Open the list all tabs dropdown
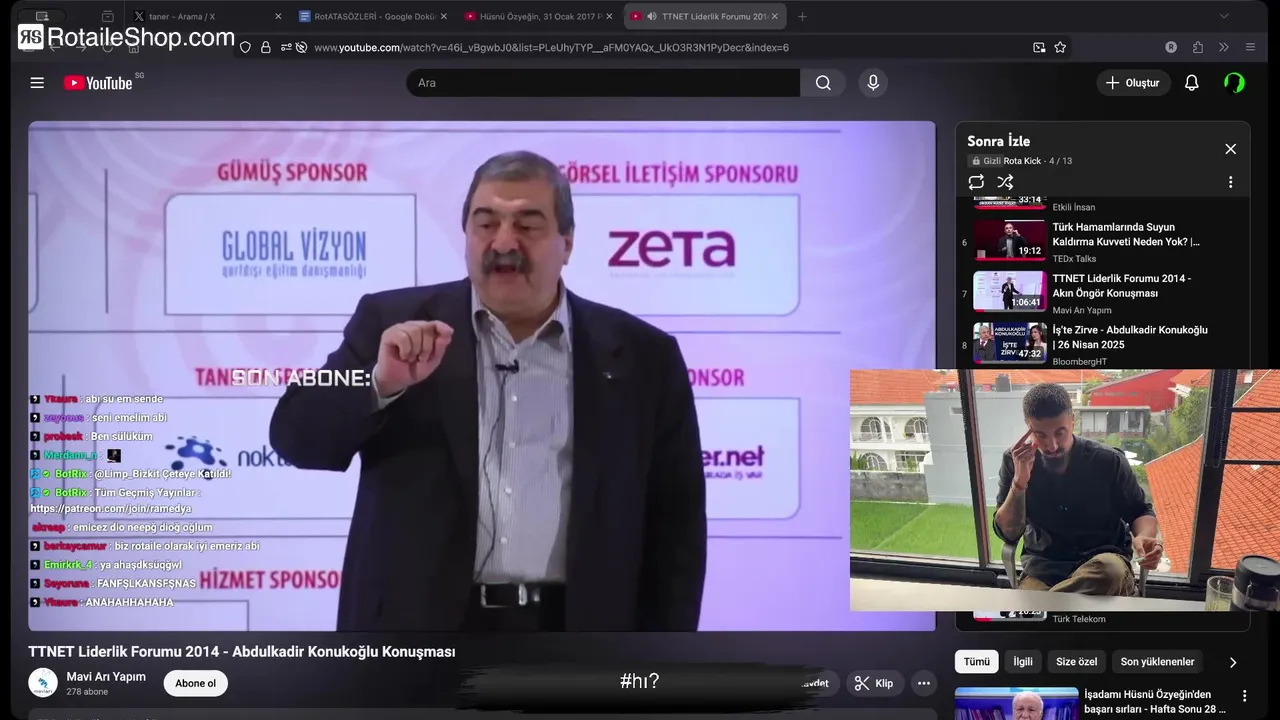This screenshot has height=720, width=1280. point(1223,16)
